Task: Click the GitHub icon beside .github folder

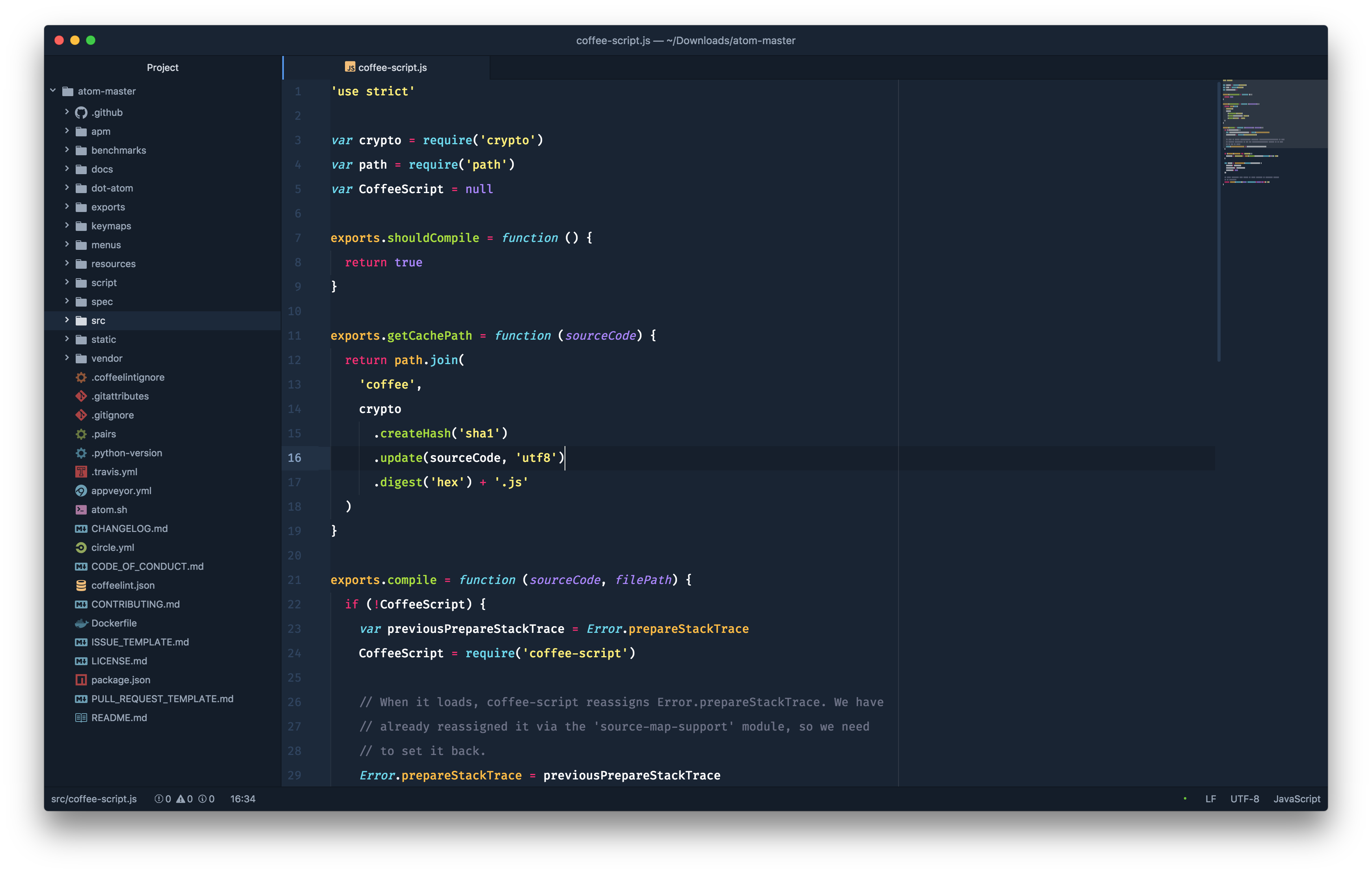Action: click(x=82, y=113)
